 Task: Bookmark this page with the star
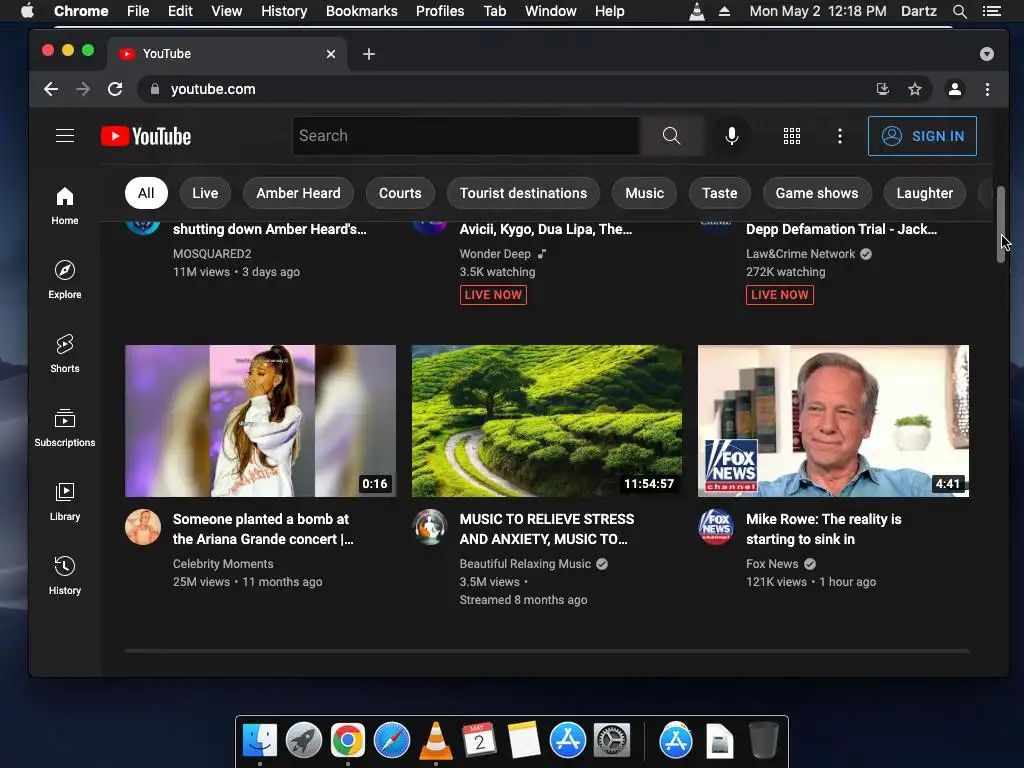[915, 89]
